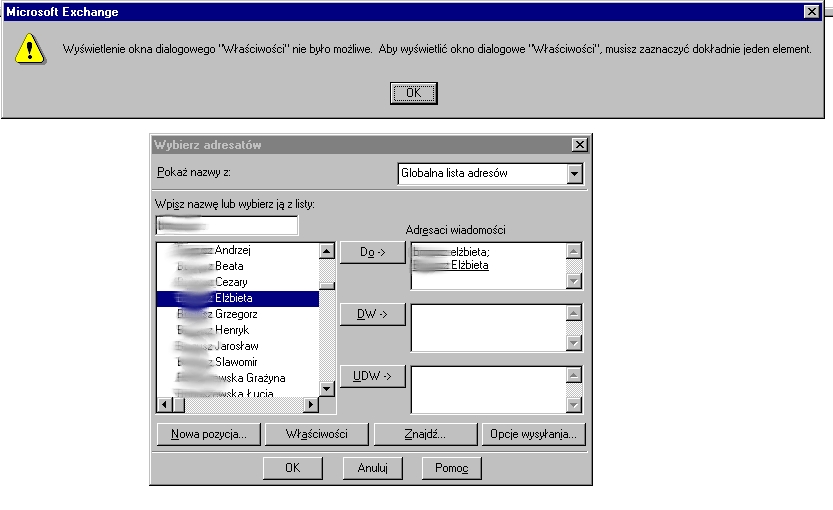Click the DW box scroll up arrow
This screenshot has height=510, width=833.
point(574,313)
